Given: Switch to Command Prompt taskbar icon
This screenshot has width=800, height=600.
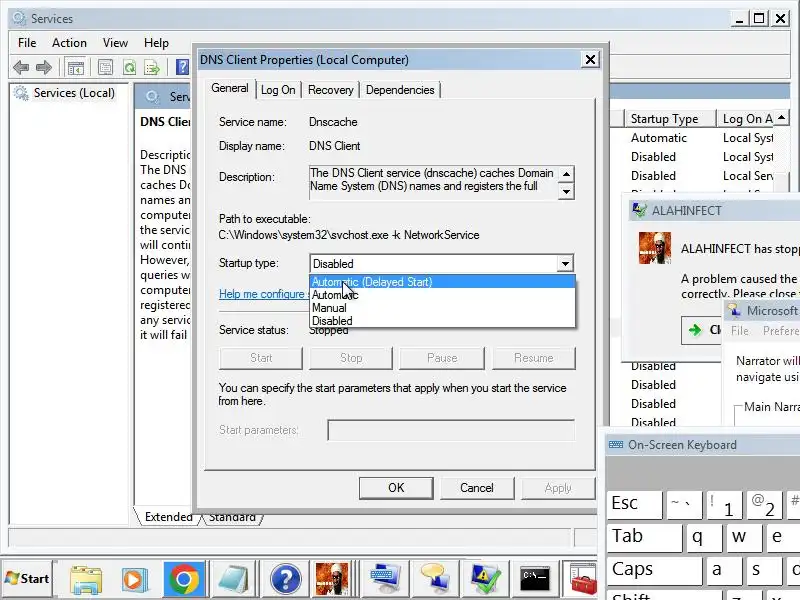Looking at the screenshot, I should point(534,579).
